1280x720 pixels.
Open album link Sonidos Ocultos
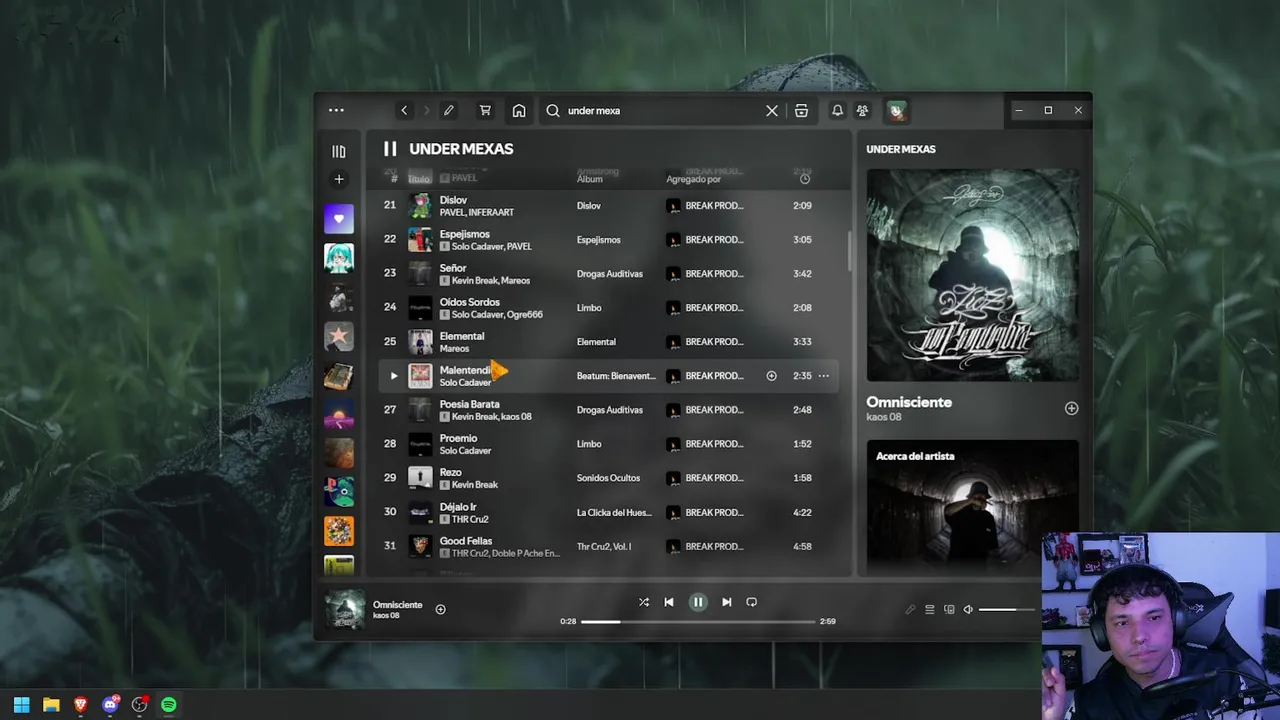608,478
